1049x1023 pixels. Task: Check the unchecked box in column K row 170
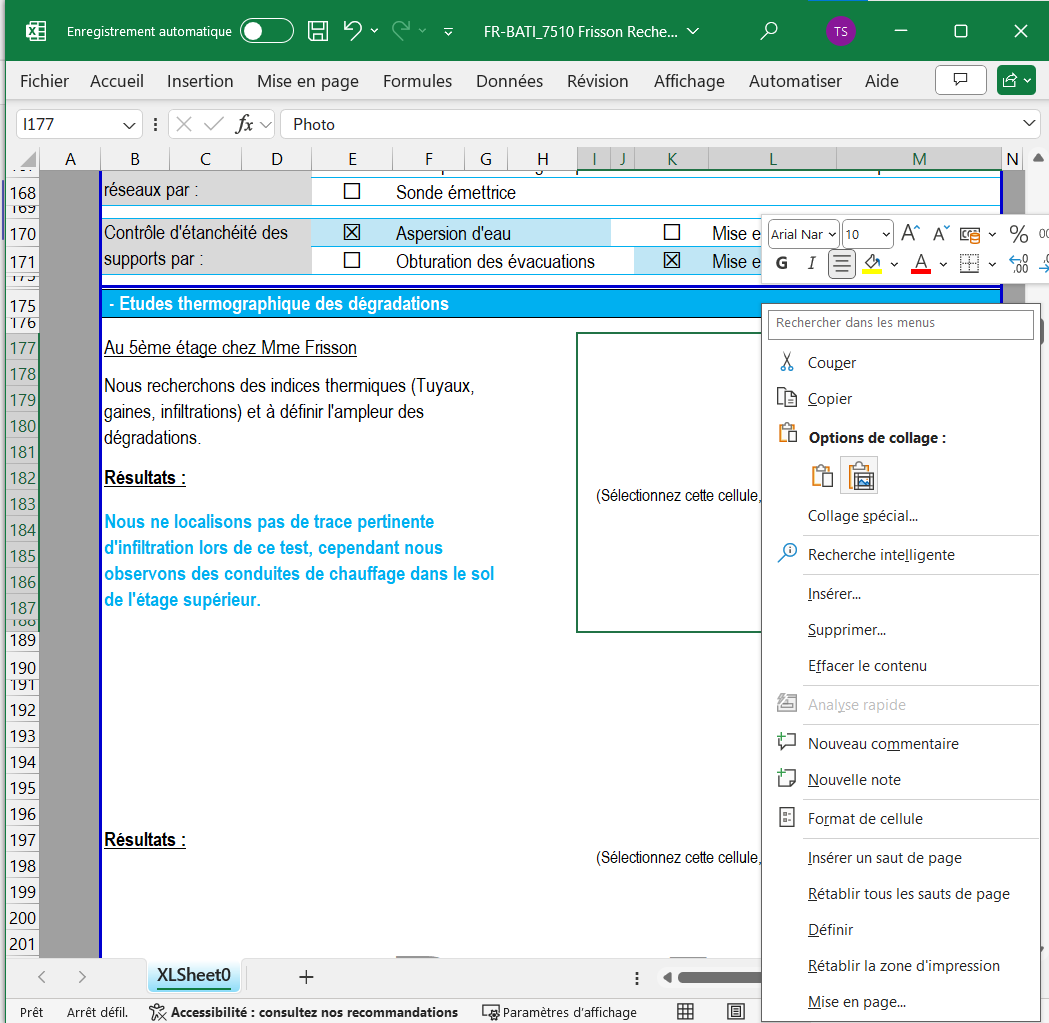click(x=672, y=232)
